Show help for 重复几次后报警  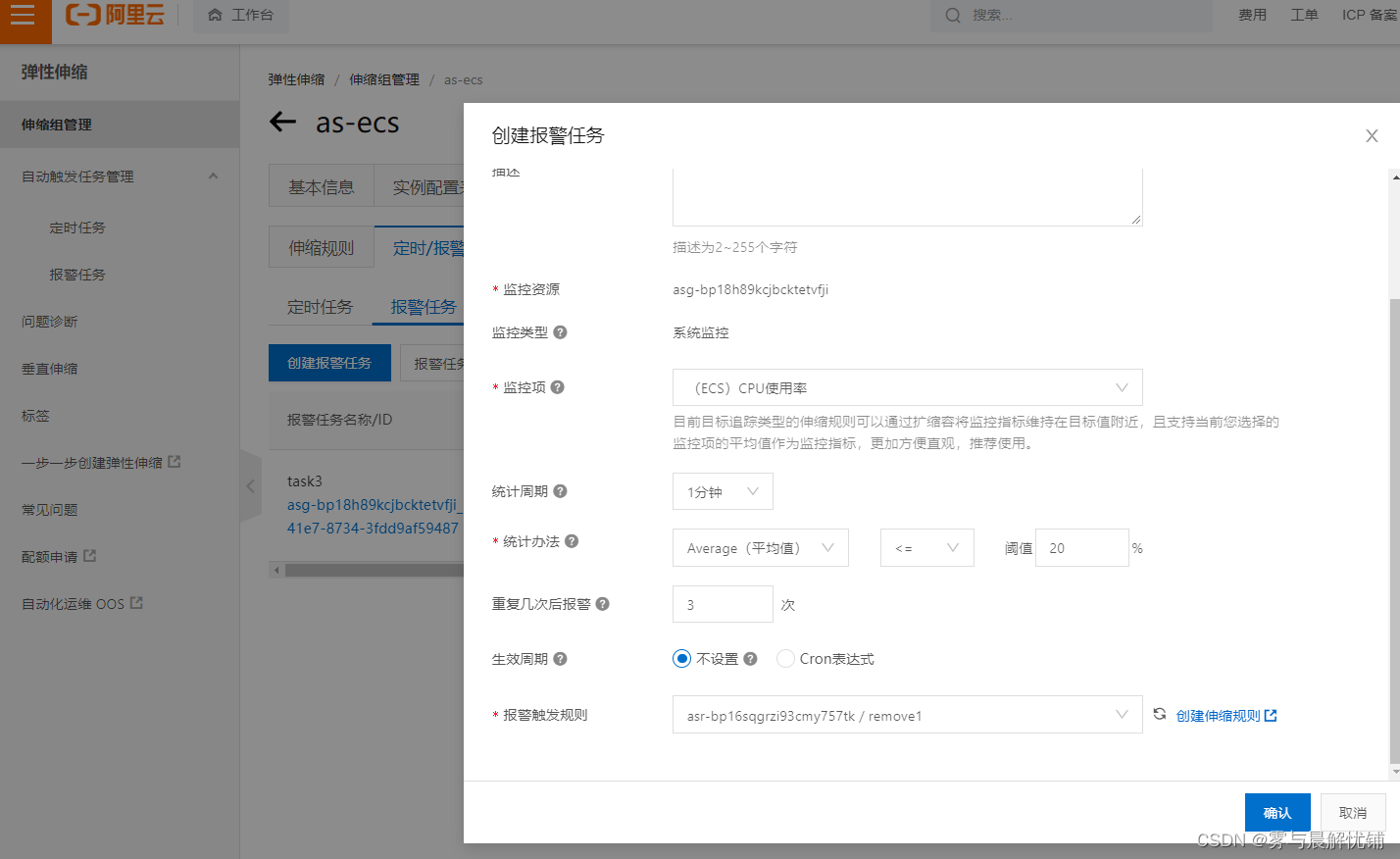[x=602, y=604]
